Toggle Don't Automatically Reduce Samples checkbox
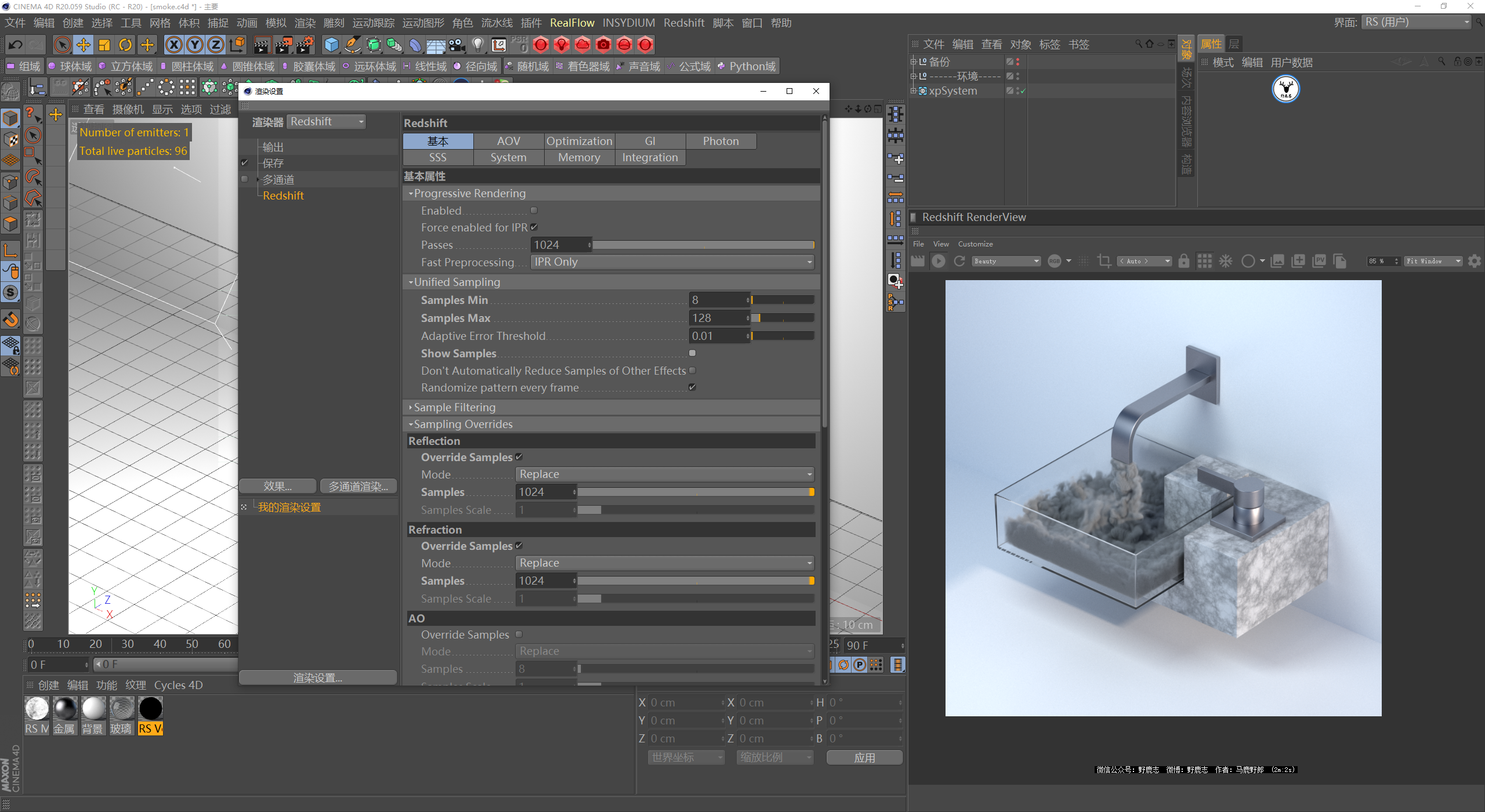Screen dimensions: 1485x812 (x=692, y=370)
